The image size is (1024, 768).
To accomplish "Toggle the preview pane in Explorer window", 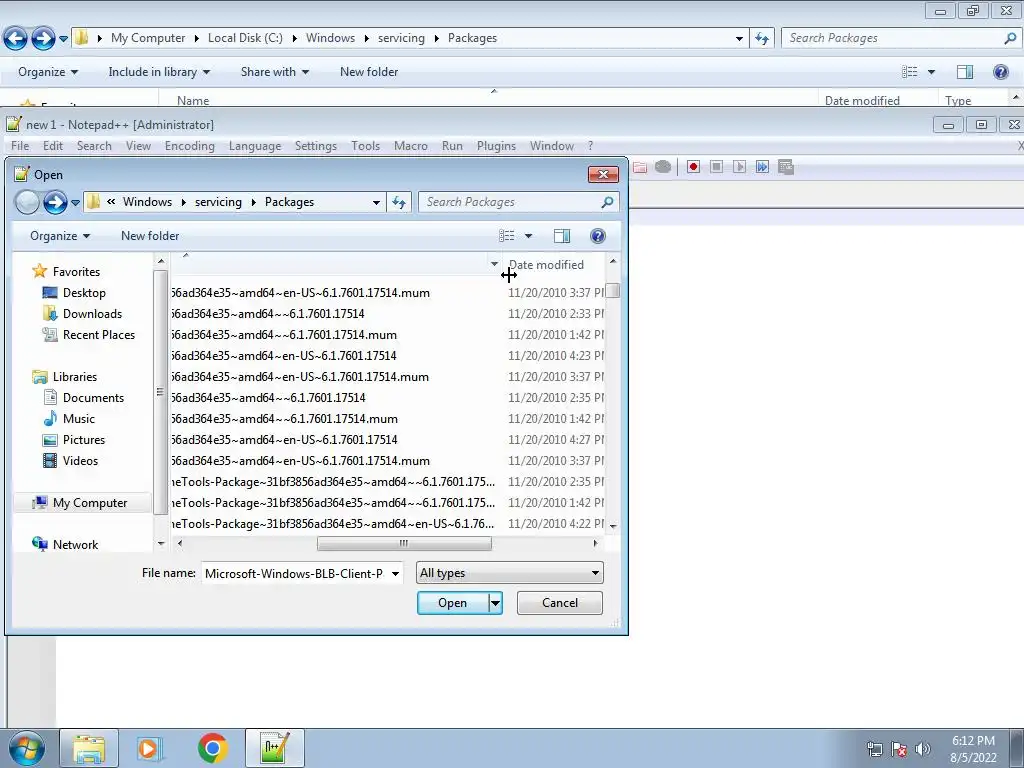I will (965, 72).
